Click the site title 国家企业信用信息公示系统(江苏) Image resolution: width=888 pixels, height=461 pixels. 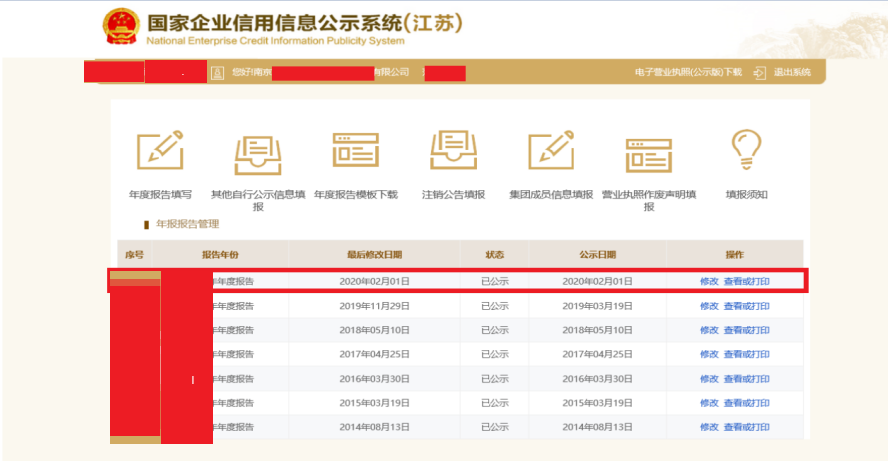[x=305, y=23]
